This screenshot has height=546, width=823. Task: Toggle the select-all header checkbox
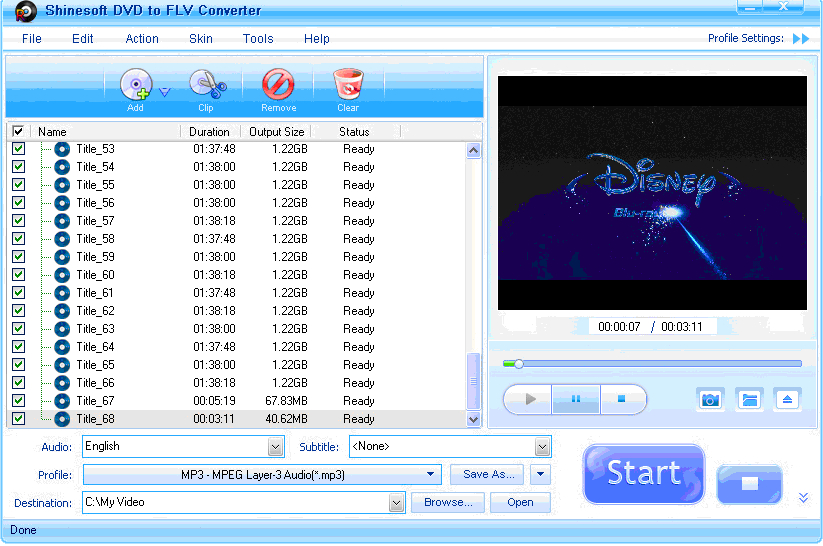(18, 131)
